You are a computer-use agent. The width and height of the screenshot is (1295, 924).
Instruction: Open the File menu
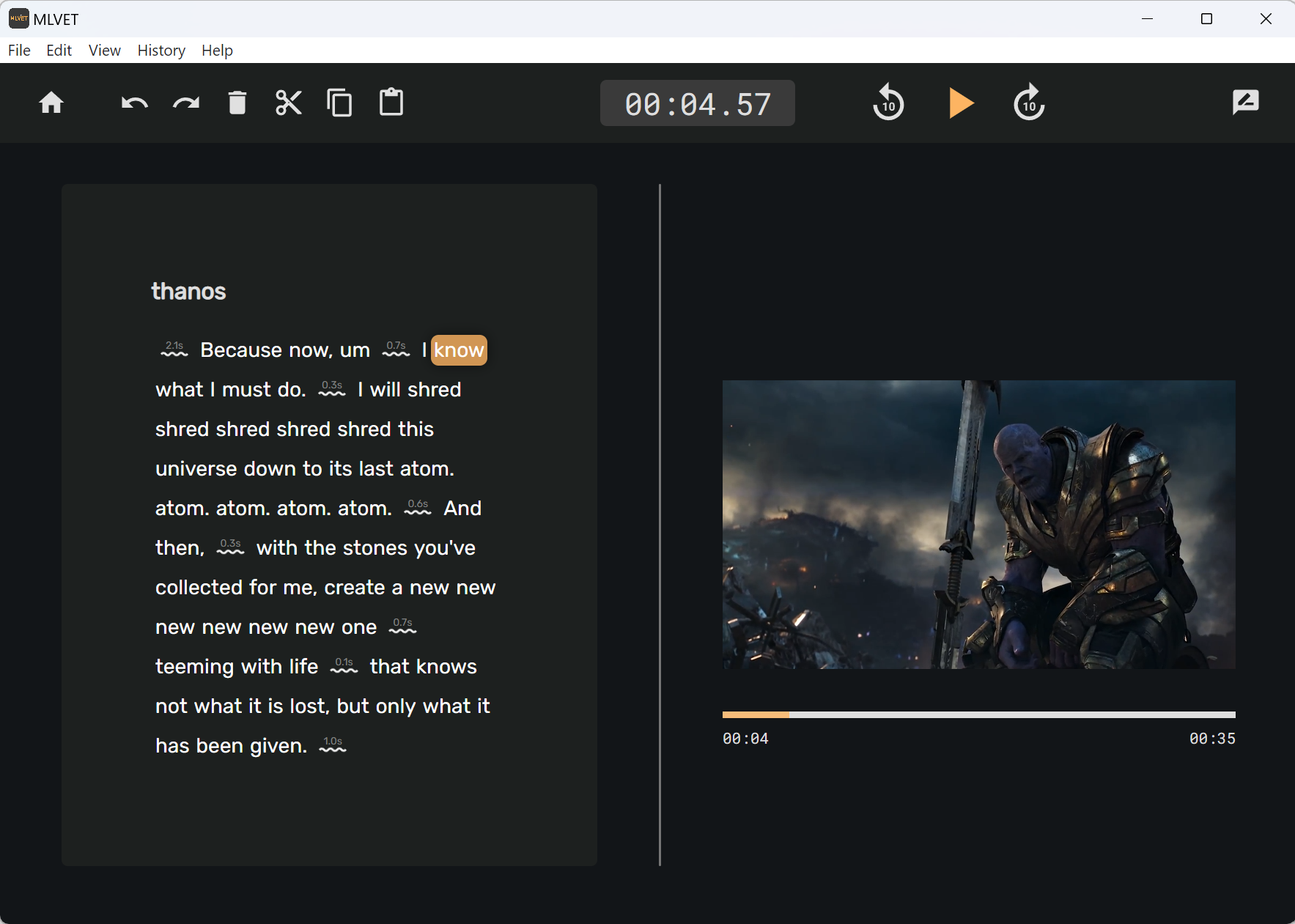(x=19, y=50)
